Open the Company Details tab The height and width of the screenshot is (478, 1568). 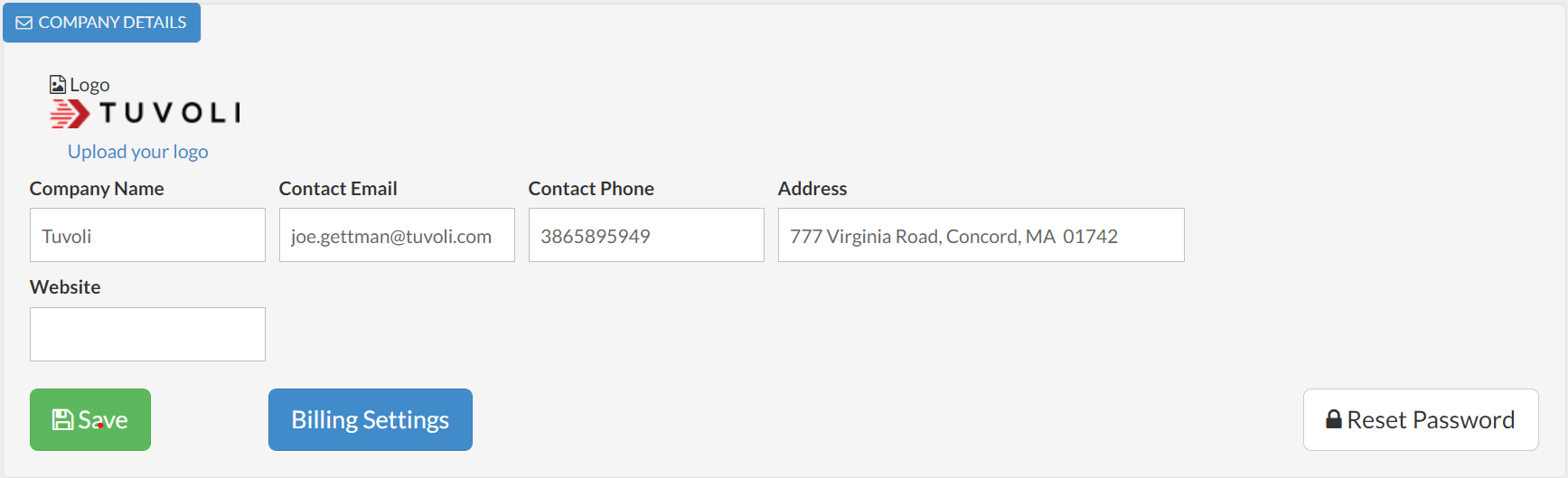(102, 23)
